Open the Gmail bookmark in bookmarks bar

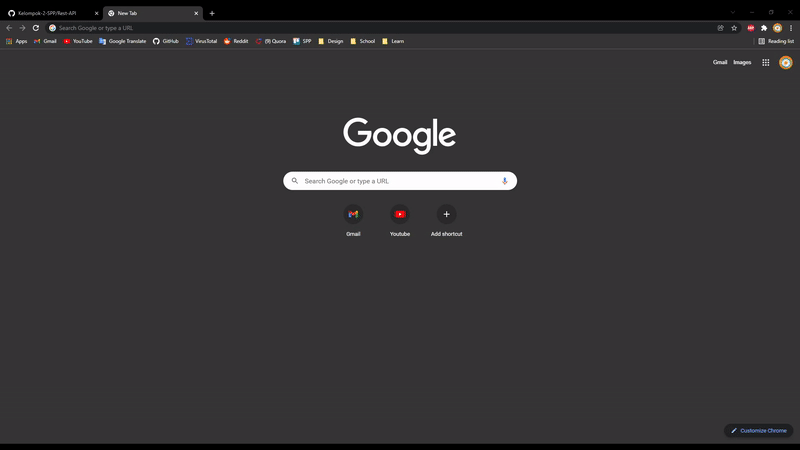click(x=45, y=41)
